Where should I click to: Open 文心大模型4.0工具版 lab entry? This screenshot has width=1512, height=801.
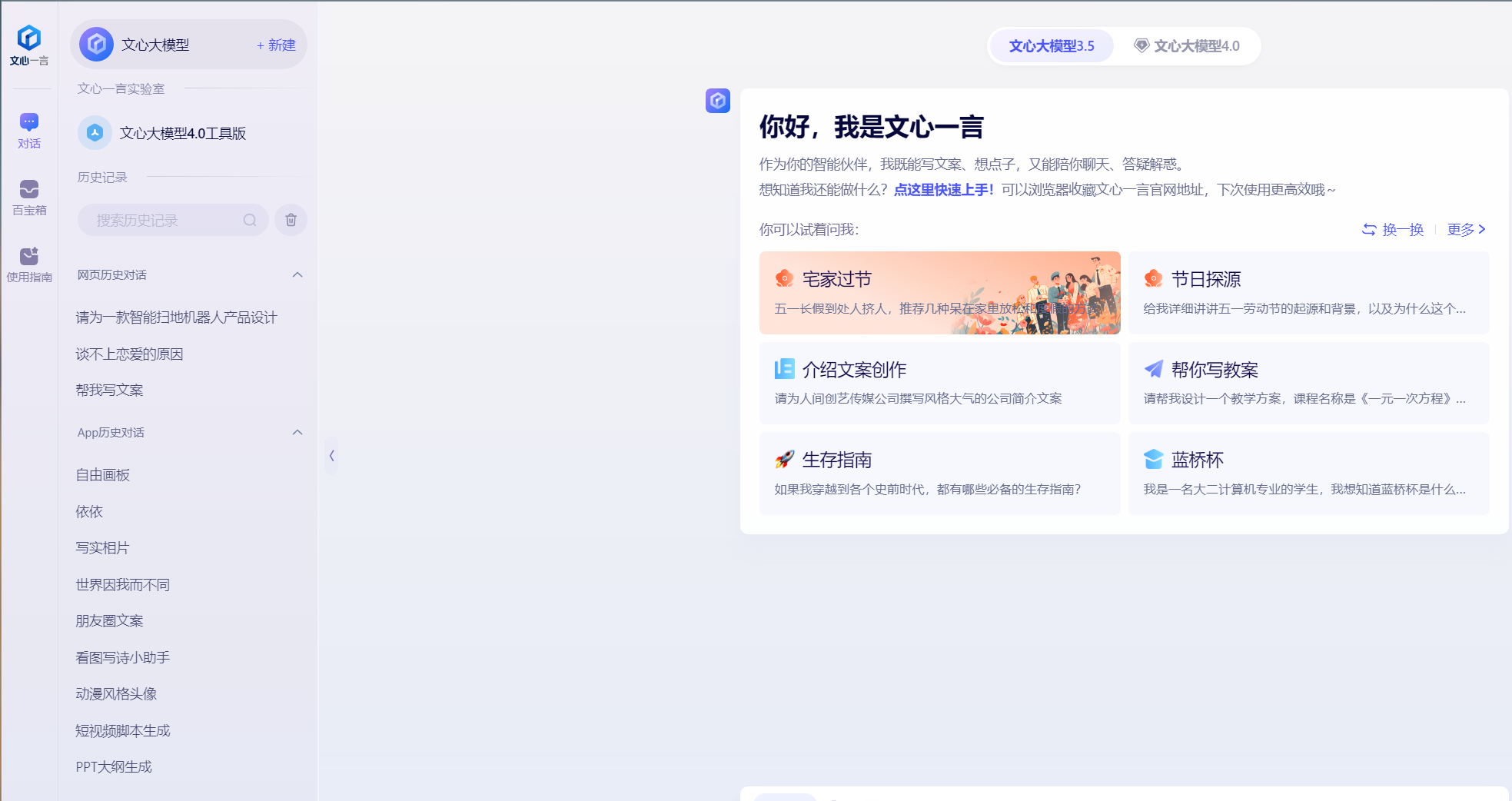(188, 133)
